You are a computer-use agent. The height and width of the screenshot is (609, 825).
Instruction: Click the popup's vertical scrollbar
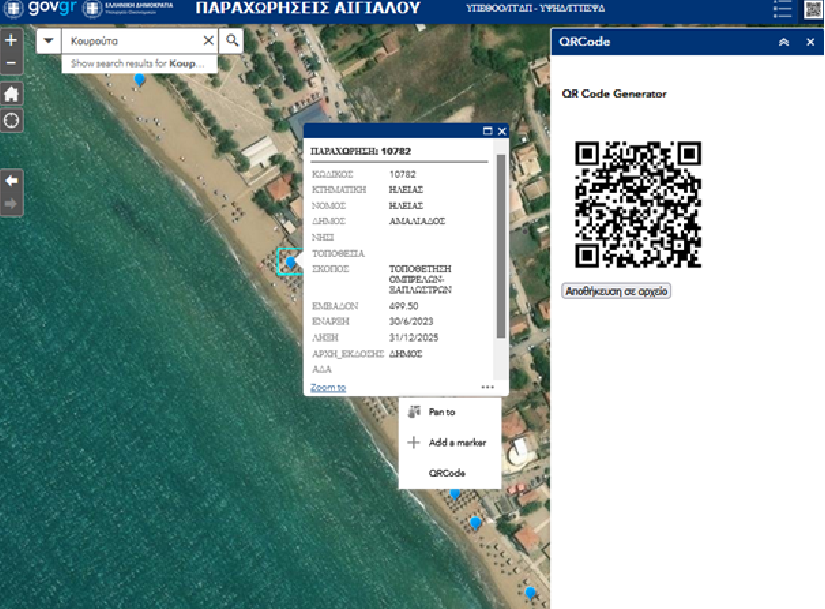click(x=500, y=246)
